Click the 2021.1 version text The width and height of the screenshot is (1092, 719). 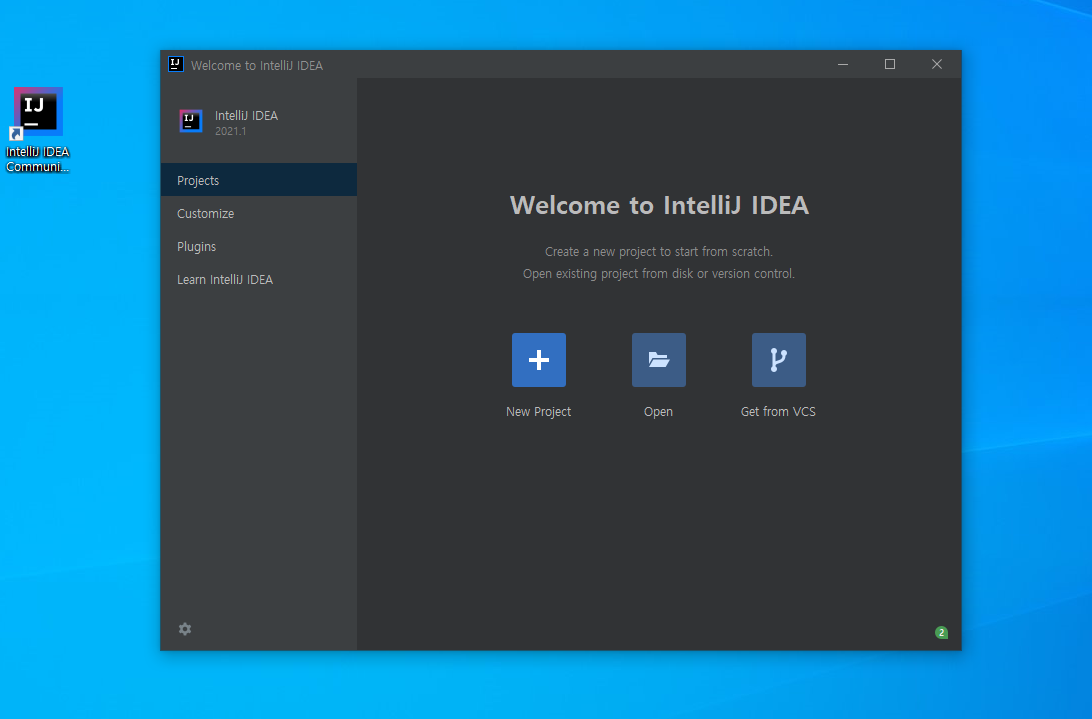231,131
